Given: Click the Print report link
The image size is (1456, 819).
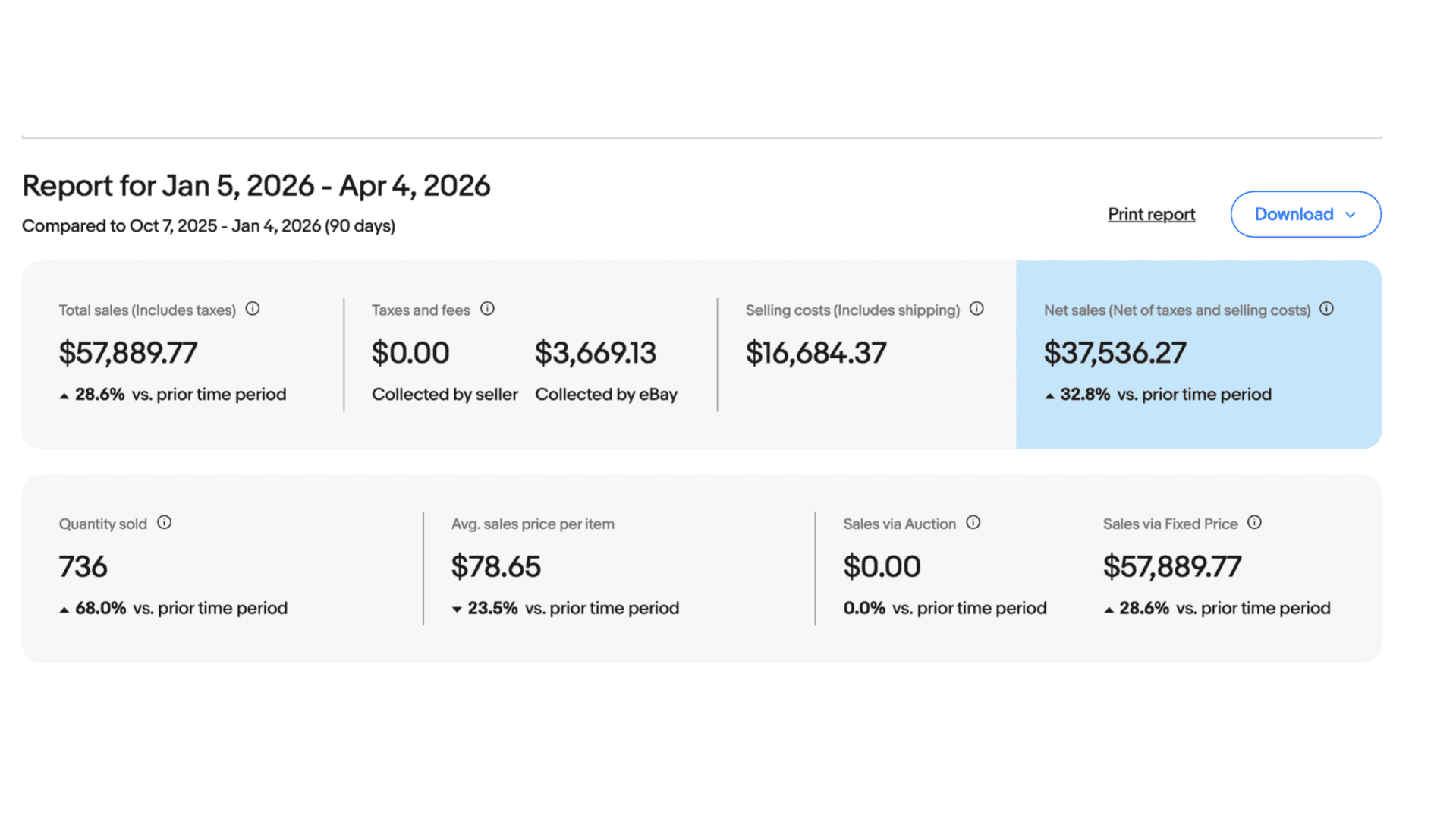Looking at the screenshot, I should (x=1151, y=215).
